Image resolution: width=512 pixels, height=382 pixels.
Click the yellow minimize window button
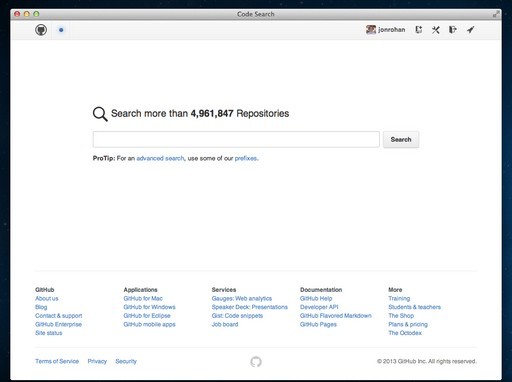click(x=27, y=14)
